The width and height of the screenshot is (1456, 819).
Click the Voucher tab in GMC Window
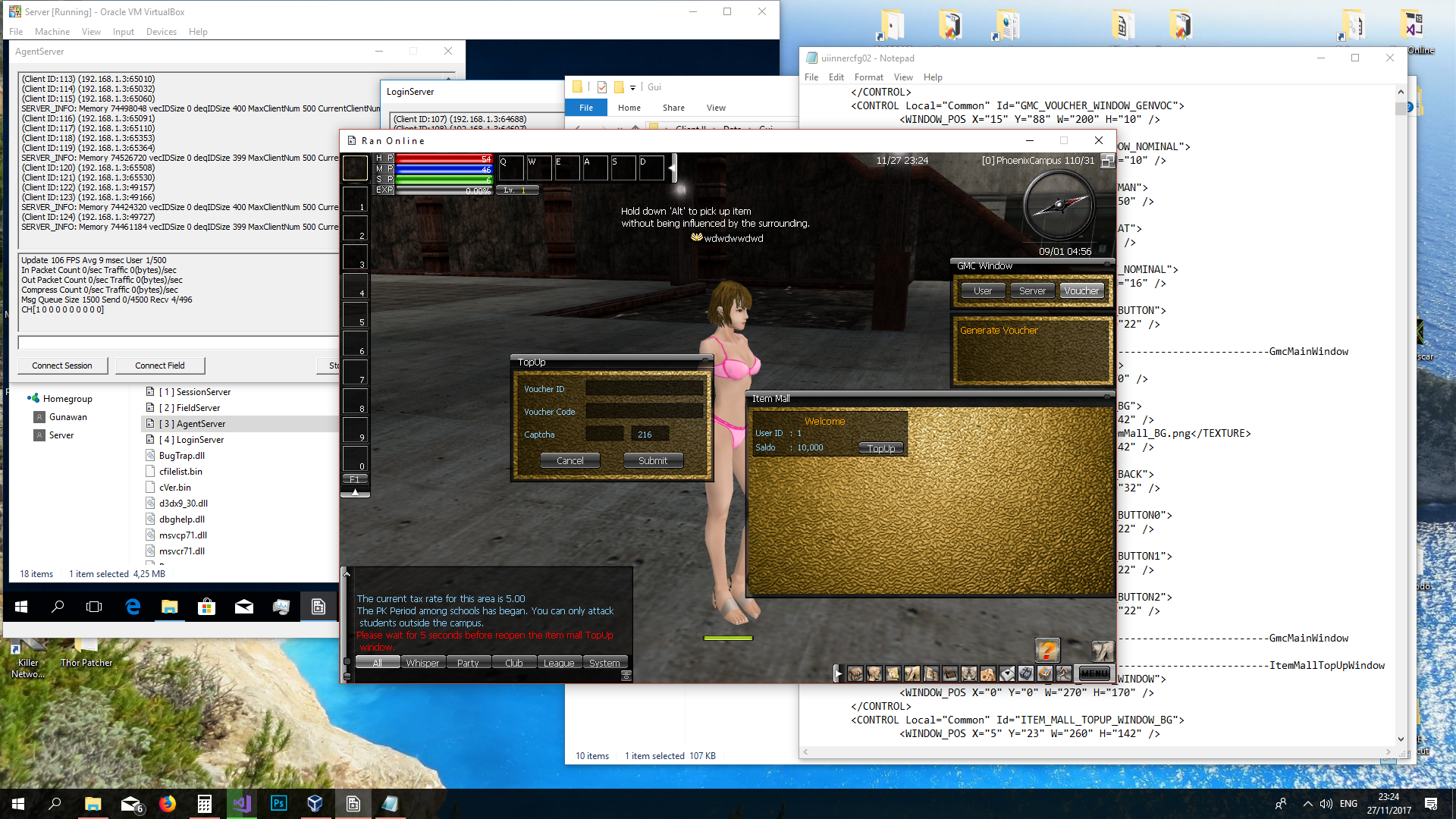pyautogui.click(x=1081, y=291)
